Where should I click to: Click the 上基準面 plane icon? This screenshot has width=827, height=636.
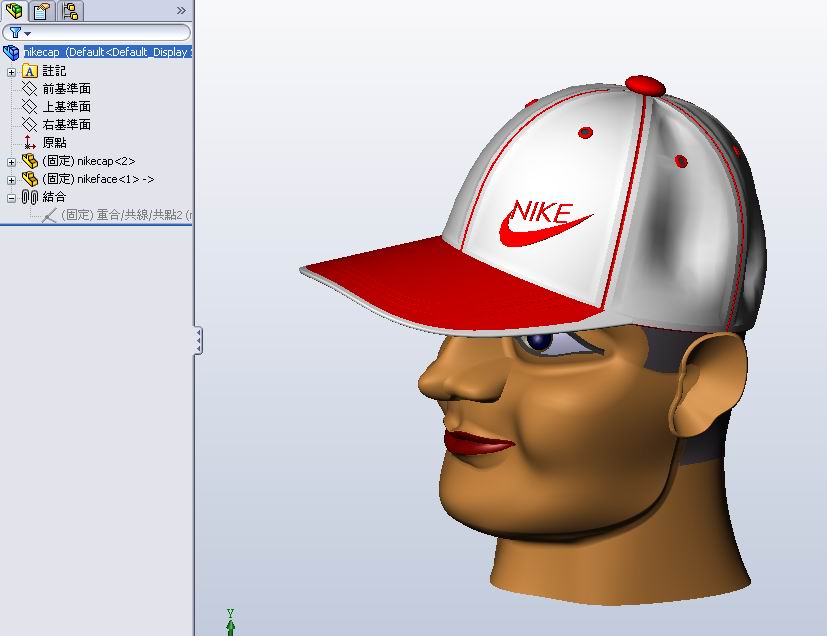click(30, 107)
